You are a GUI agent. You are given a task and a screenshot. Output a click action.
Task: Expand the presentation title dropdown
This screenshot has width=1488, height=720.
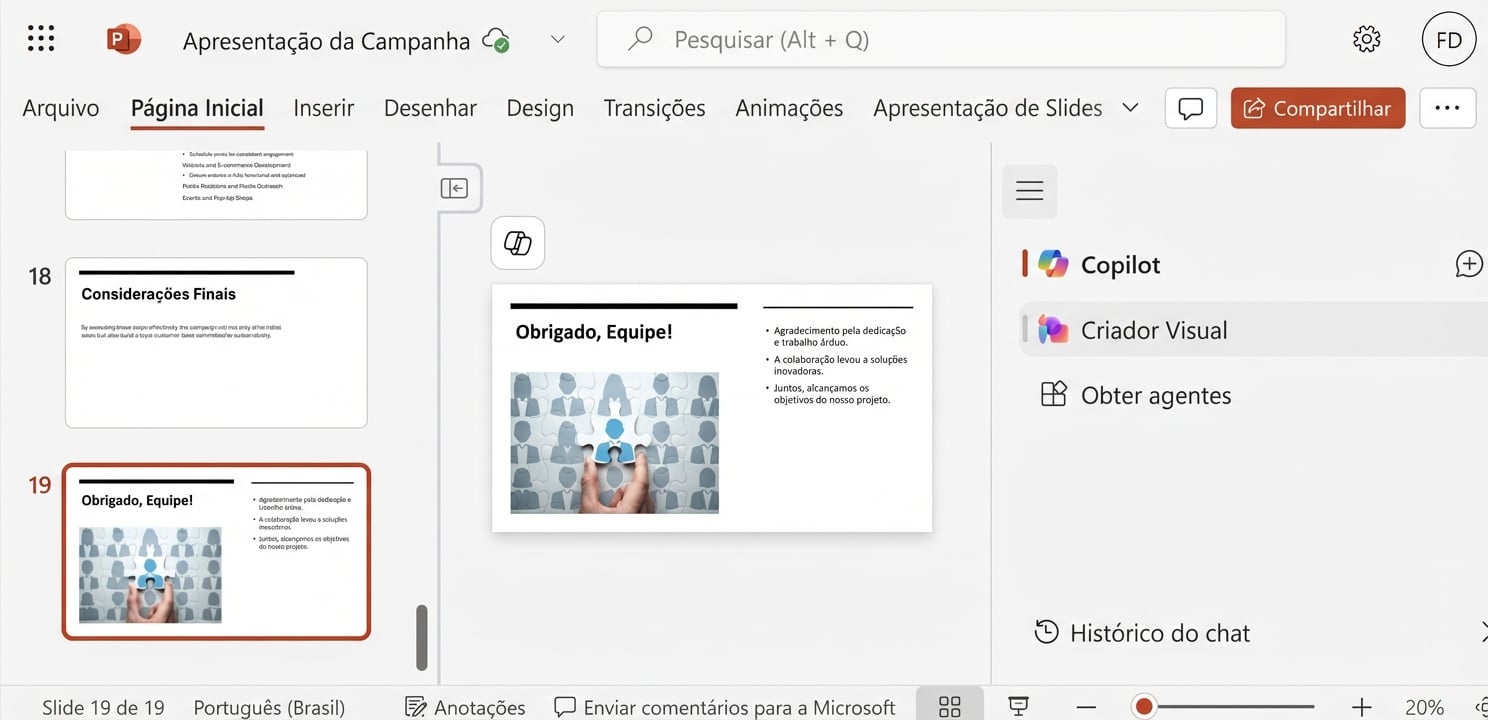pos(557,40)
